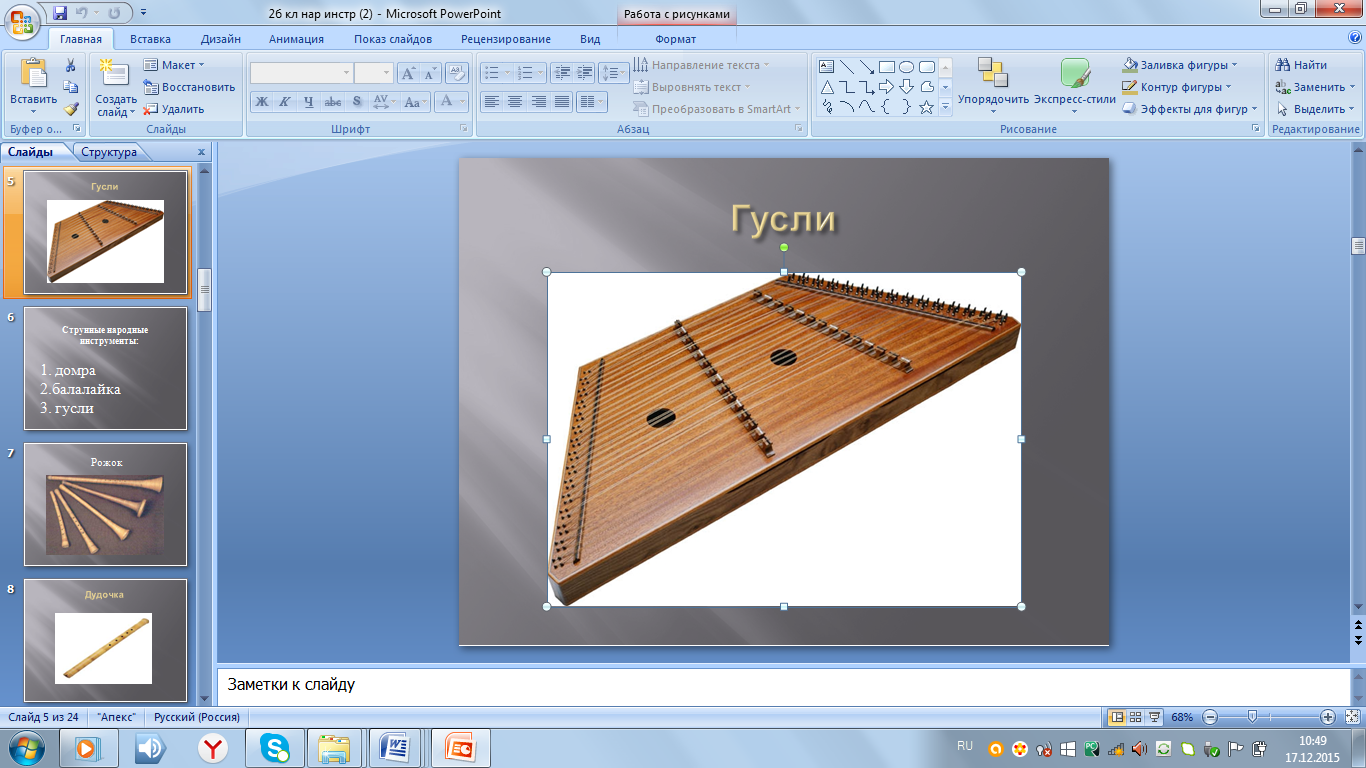Toggle underline Ч formatting
The width and height of the screenshot is (1366, 768).
point(309,102)
